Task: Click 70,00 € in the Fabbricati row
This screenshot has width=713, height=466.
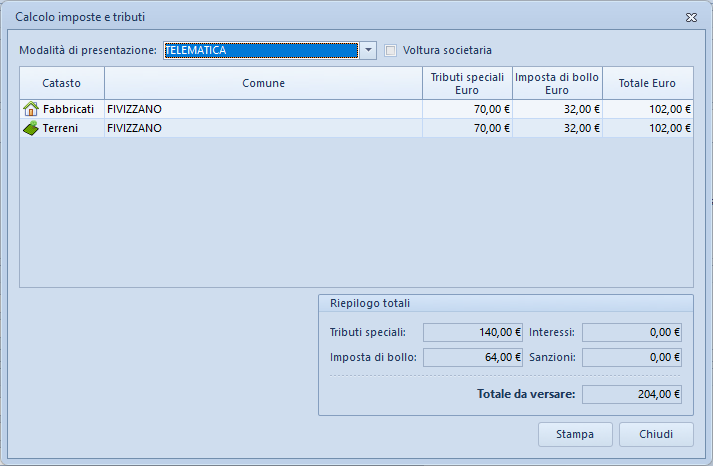Action: [x=492, y=109]
